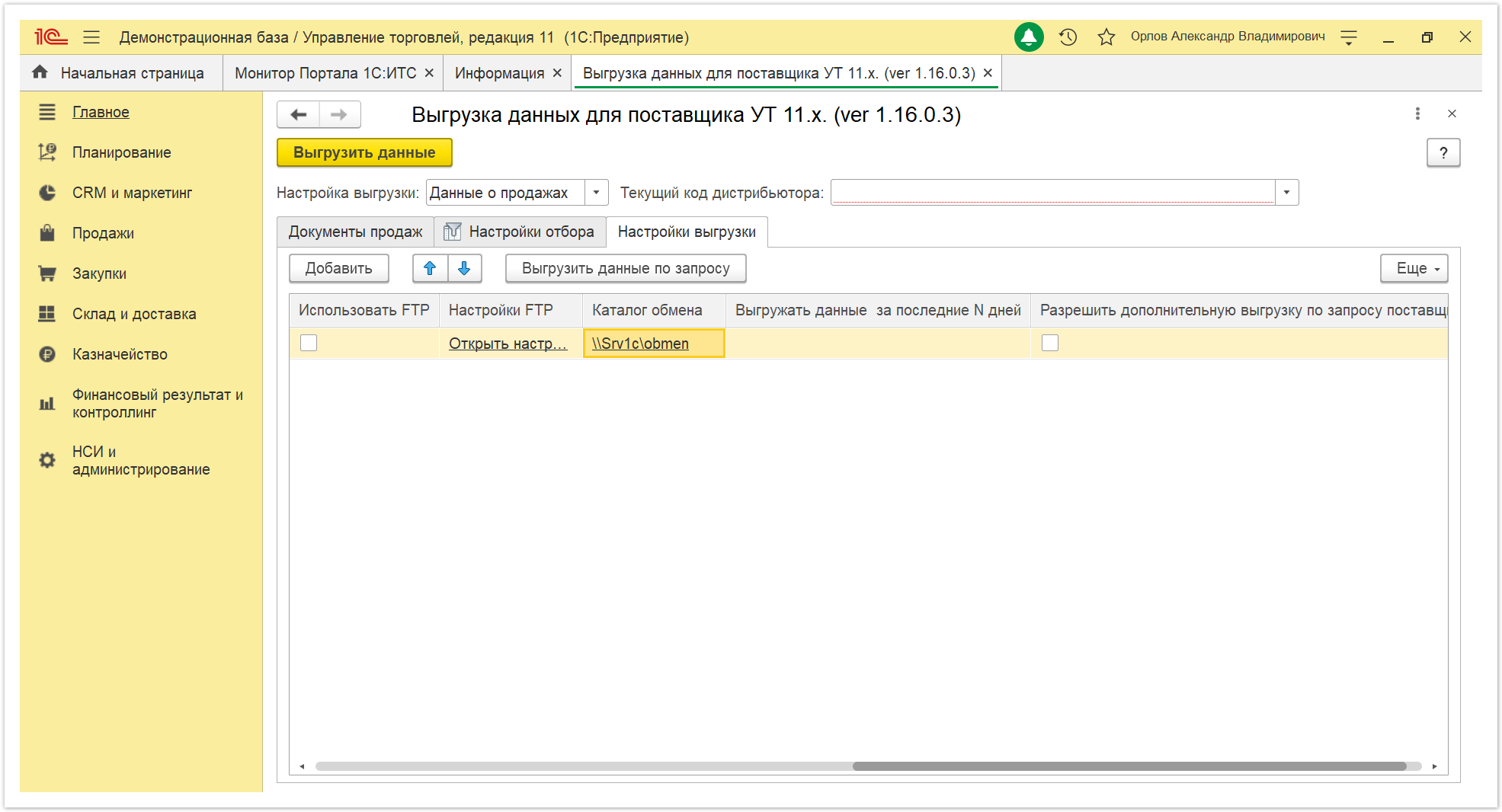The image size is (1502, 812).
Task: Open Планирование section icon
Action: pyautogui.click(x=47, y=152)
